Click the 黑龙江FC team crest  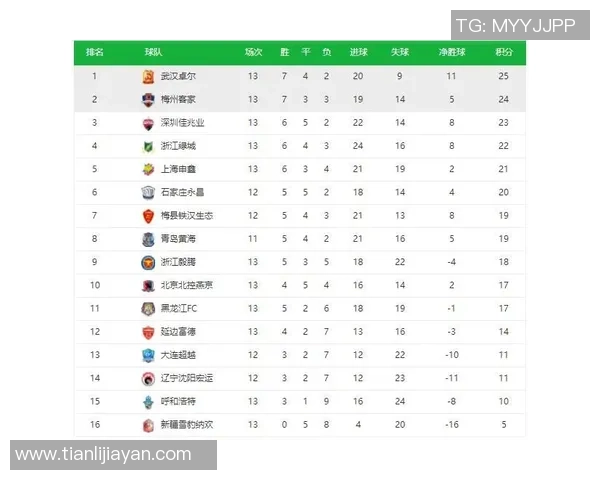point(148,309)
